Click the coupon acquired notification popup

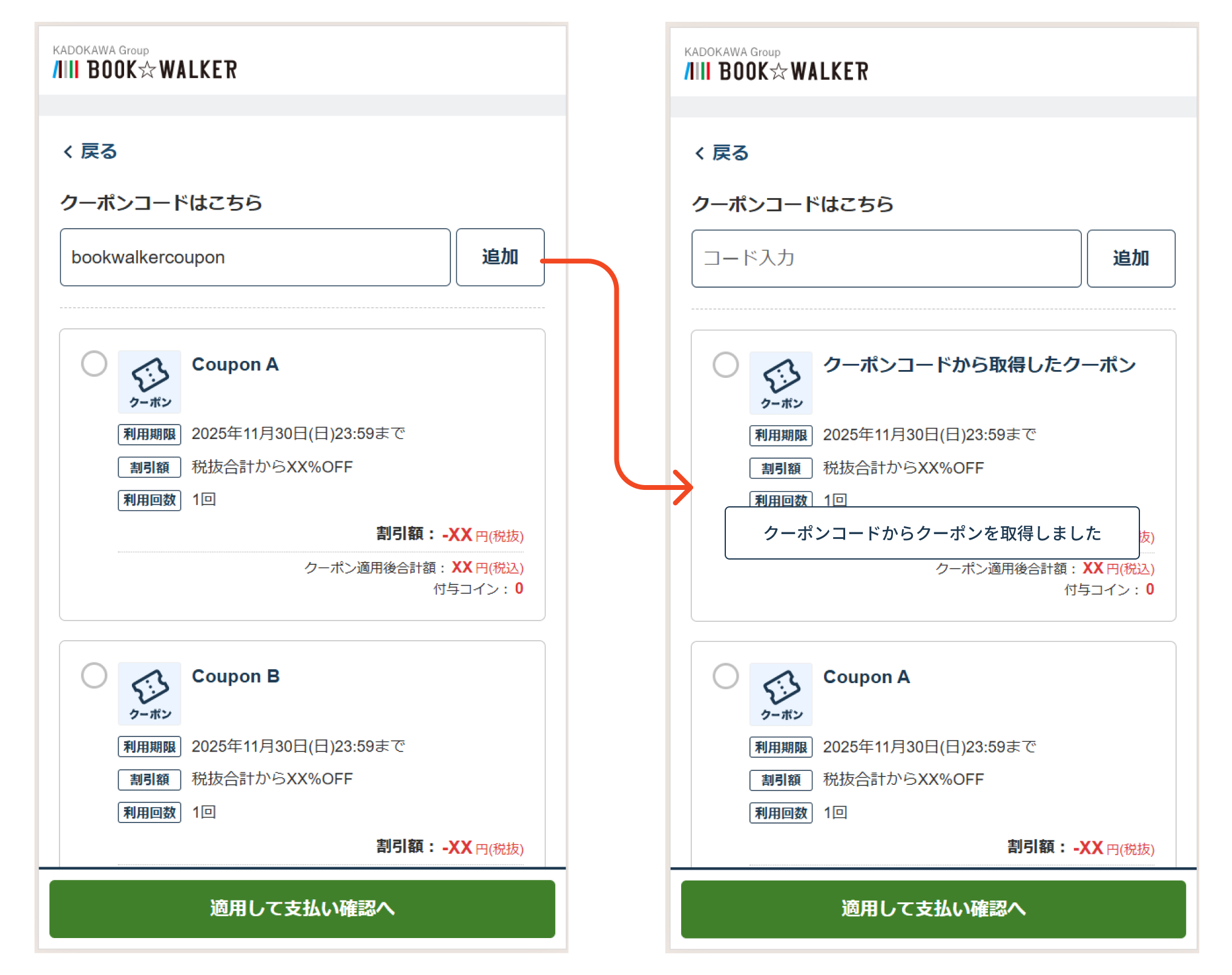[932, 533]
